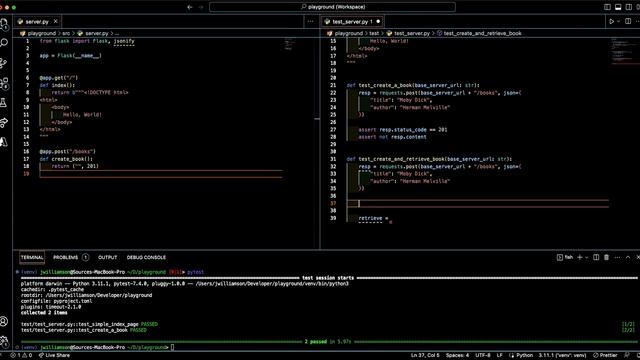Go back with the navigation arrow
This screenshot has height=360, width=640.
pos(190,7)
